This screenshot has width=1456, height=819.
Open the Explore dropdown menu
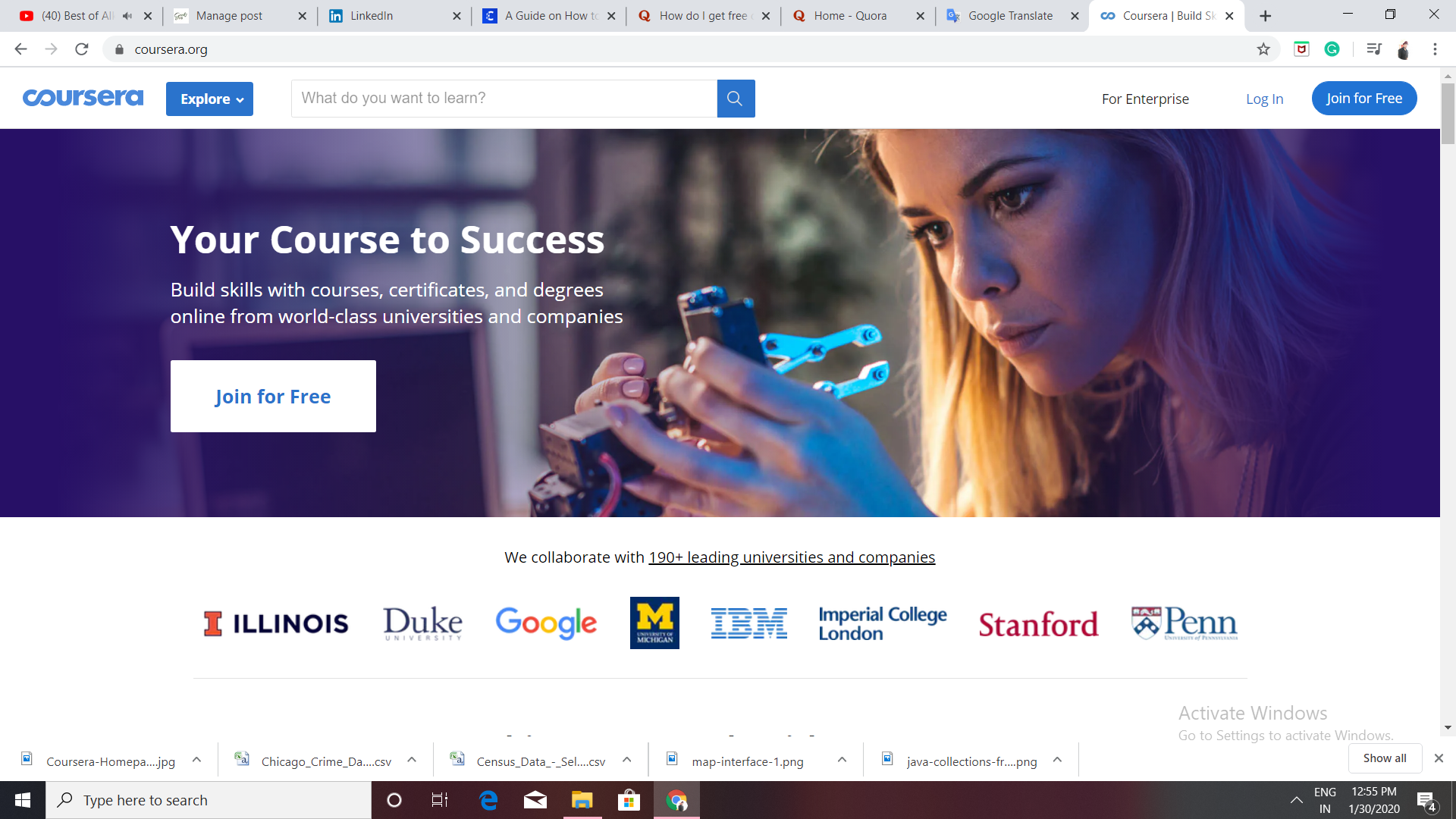coord(210,99)
